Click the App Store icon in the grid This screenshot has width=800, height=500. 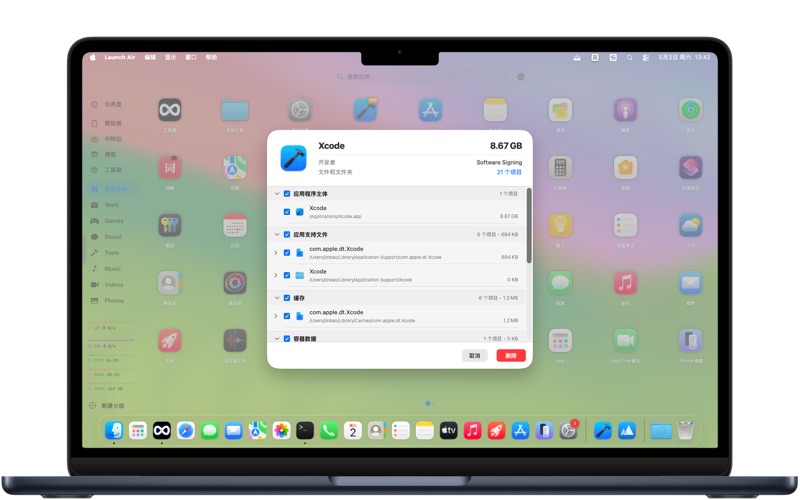(x=430, y=110)
